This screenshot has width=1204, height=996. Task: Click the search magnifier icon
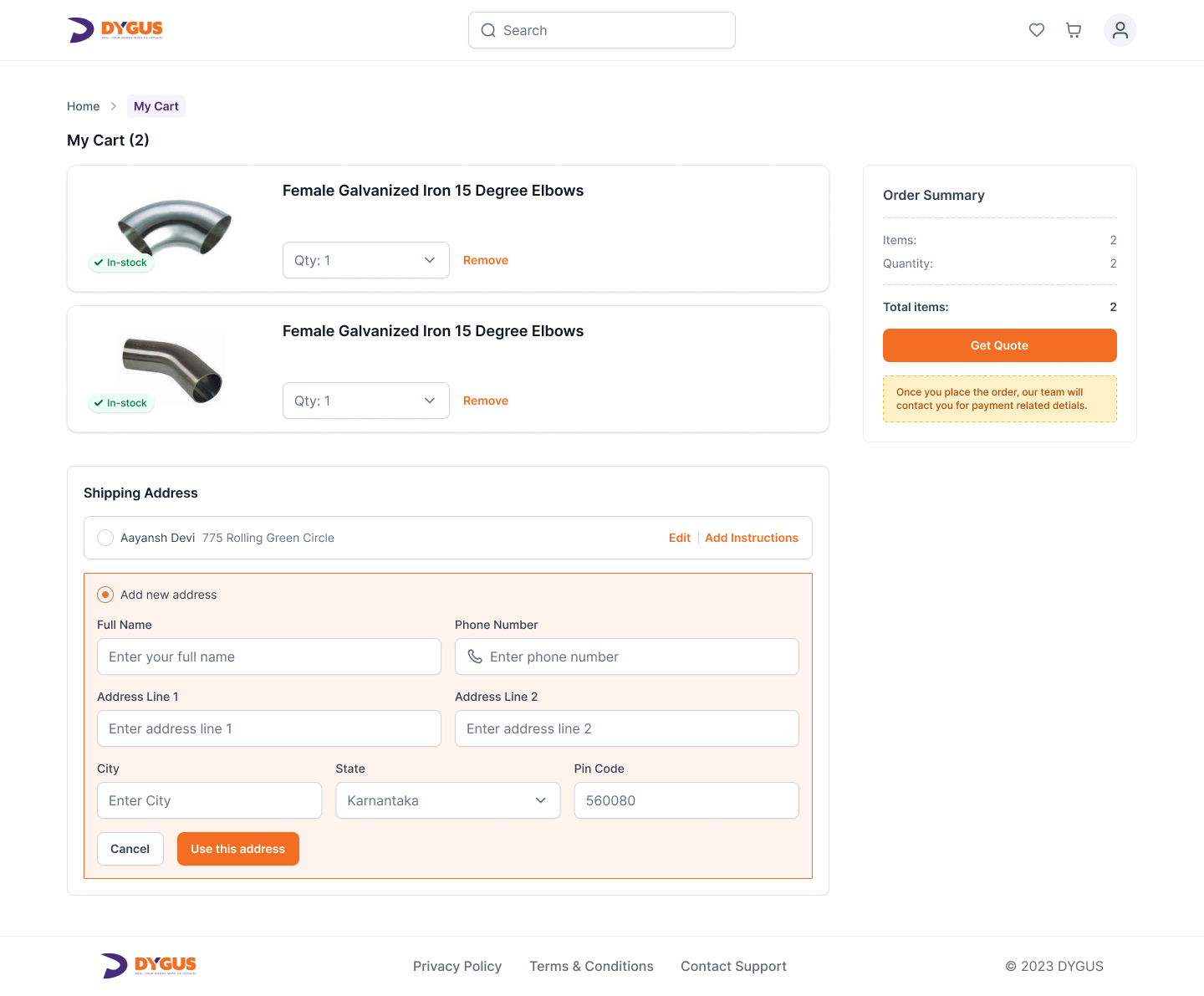(488, 30)
